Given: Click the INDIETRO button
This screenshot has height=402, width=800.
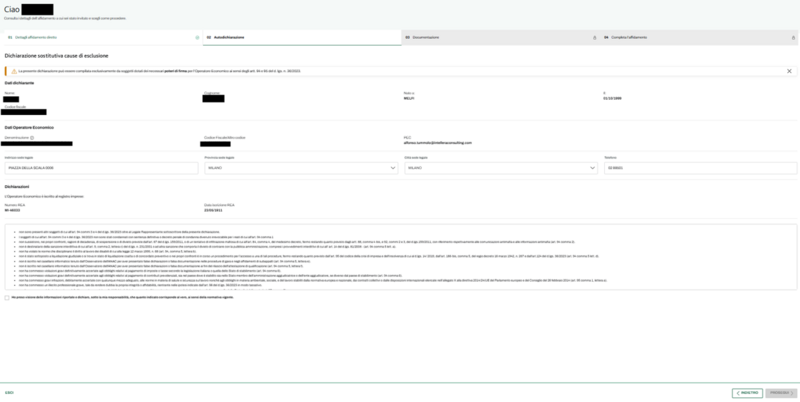Looking at the screenshot, I should [747, 393].
